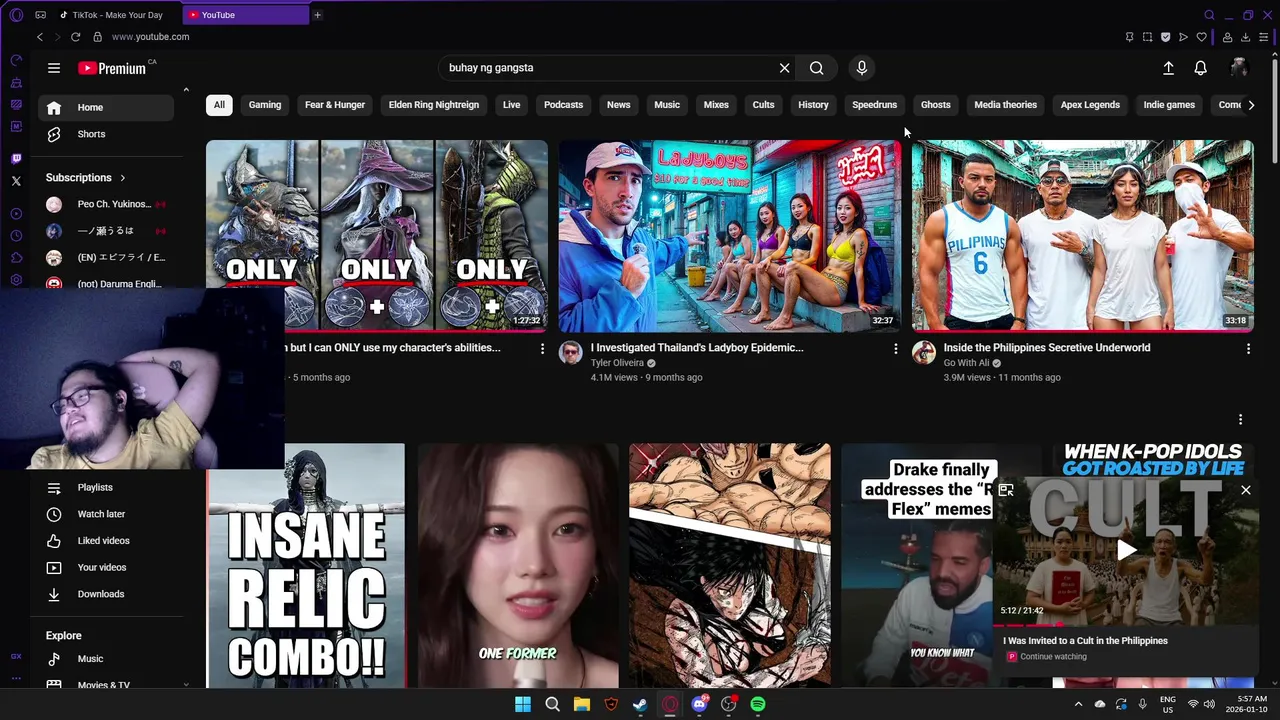The width and height of the screenshot is (1280, 720).
Task: Open the Thailand Ladyboy video thumbnail
Action: [730, 236]
